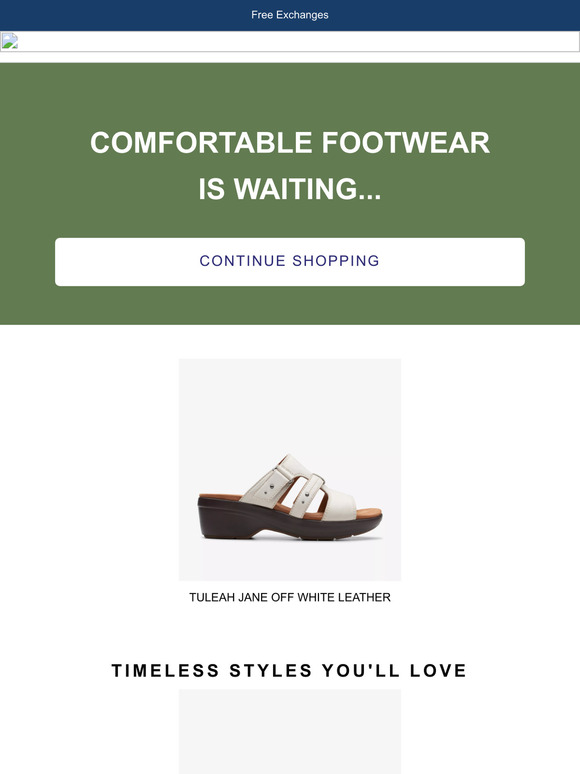Screen dimensions: 580x774
Task: Click the word FOOTWEAR in the hero headline
Action: click(406, 143)
